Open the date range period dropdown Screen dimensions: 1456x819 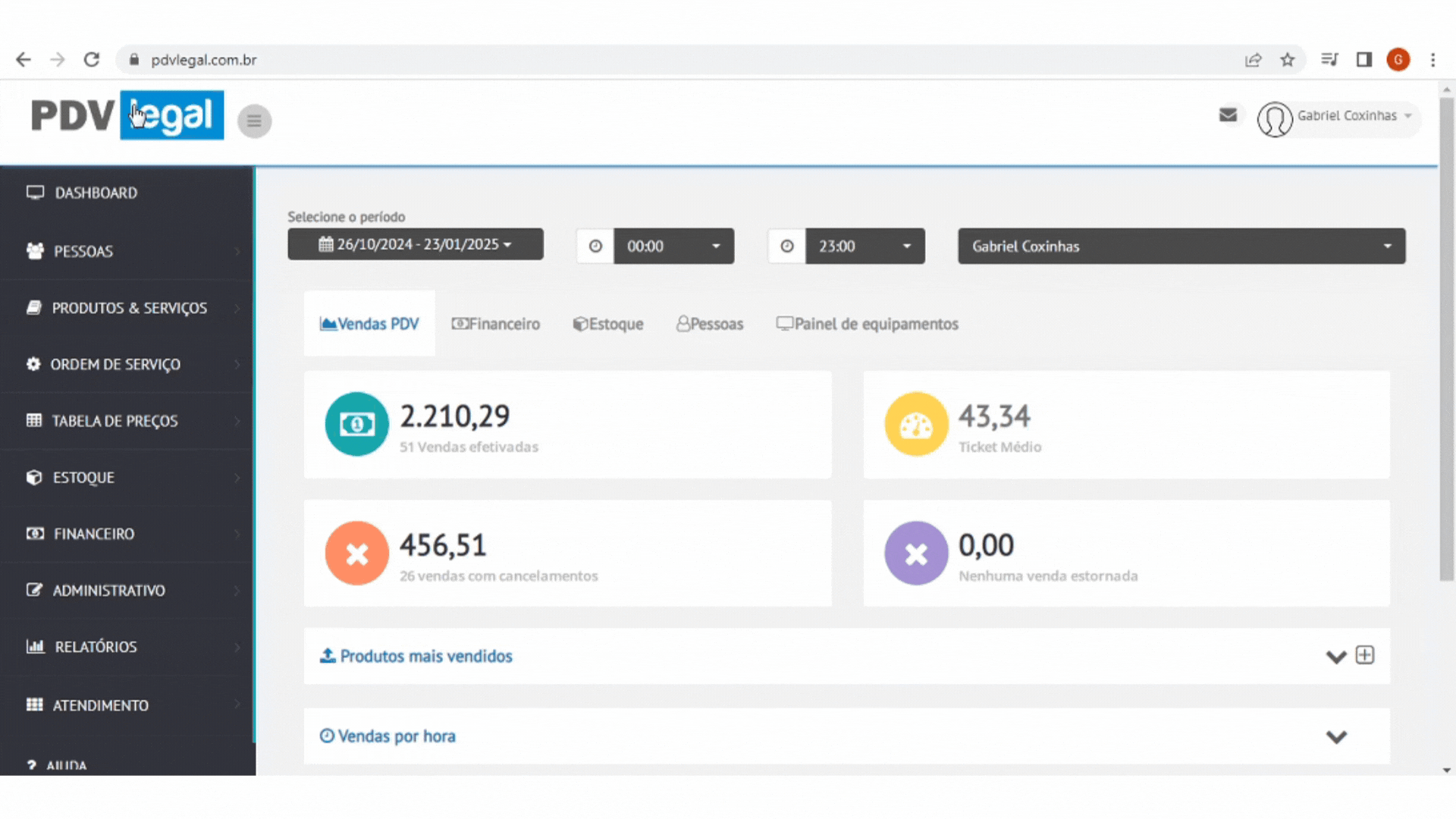coord(415,245)
